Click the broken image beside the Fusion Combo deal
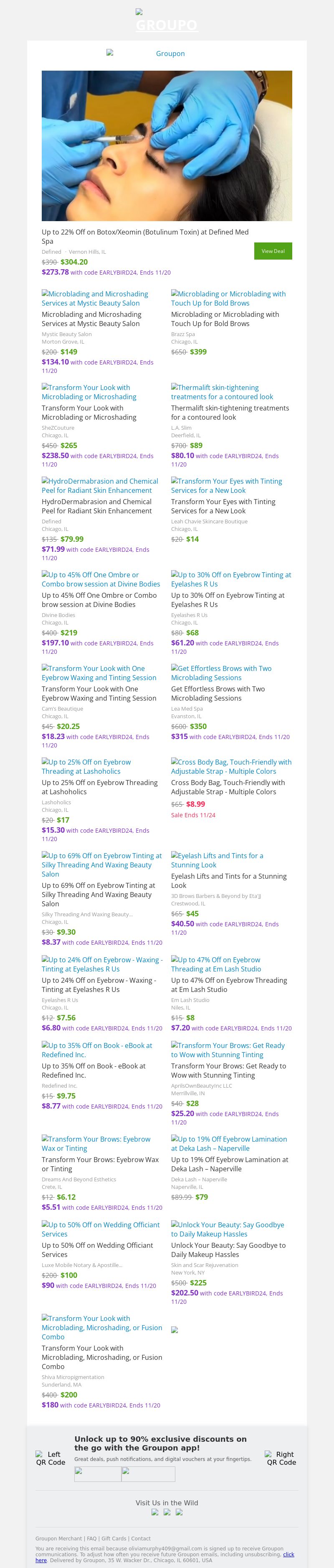Screen dimensions: 334x1568 pyautogui.click(x=175, y=1330)
